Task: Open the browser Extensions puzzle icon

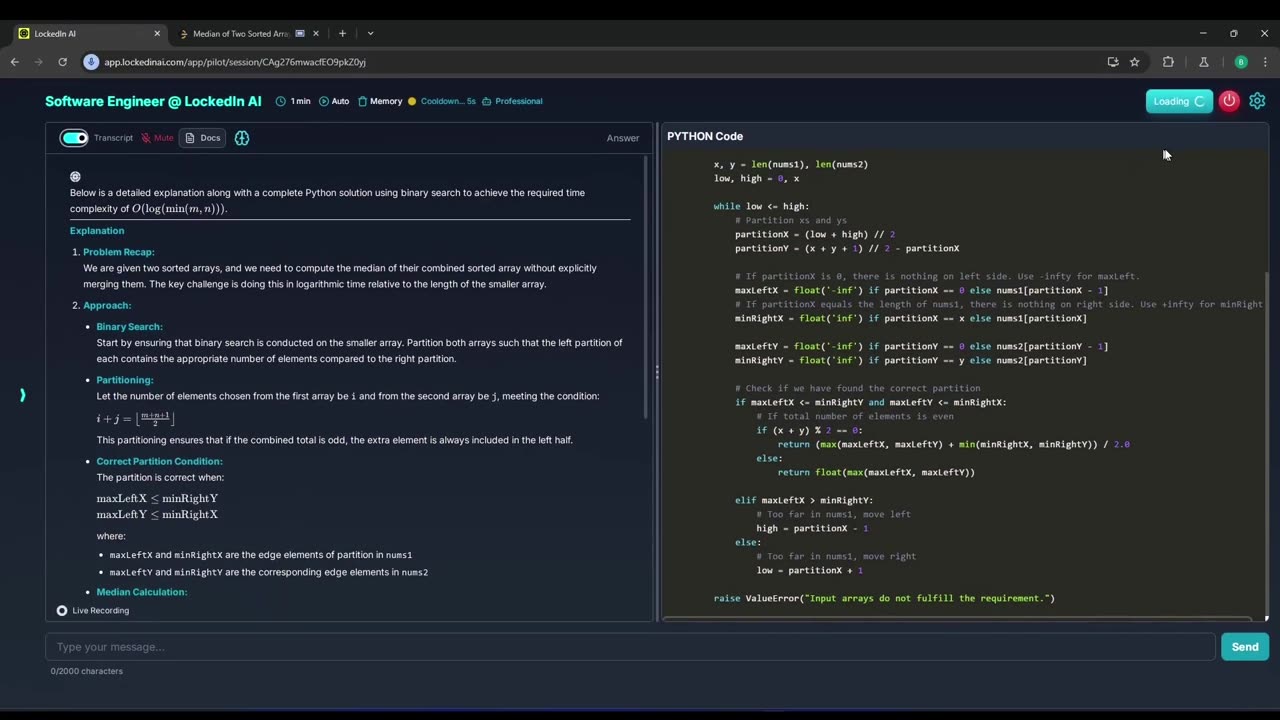Action: pyautogui.click(x=1168, y=62)
